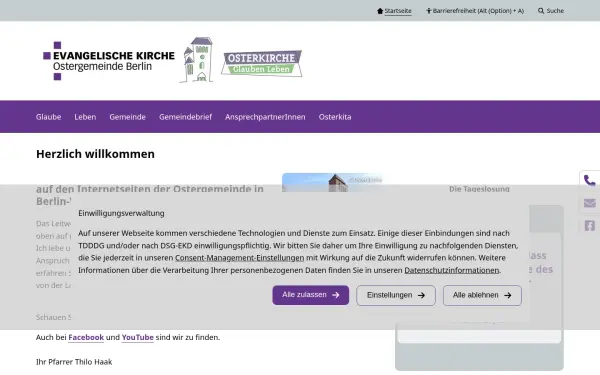The height and width of the screenshot is (375, 600).
Task: Open the Startseite link
Action: click(x=398, y=11)
